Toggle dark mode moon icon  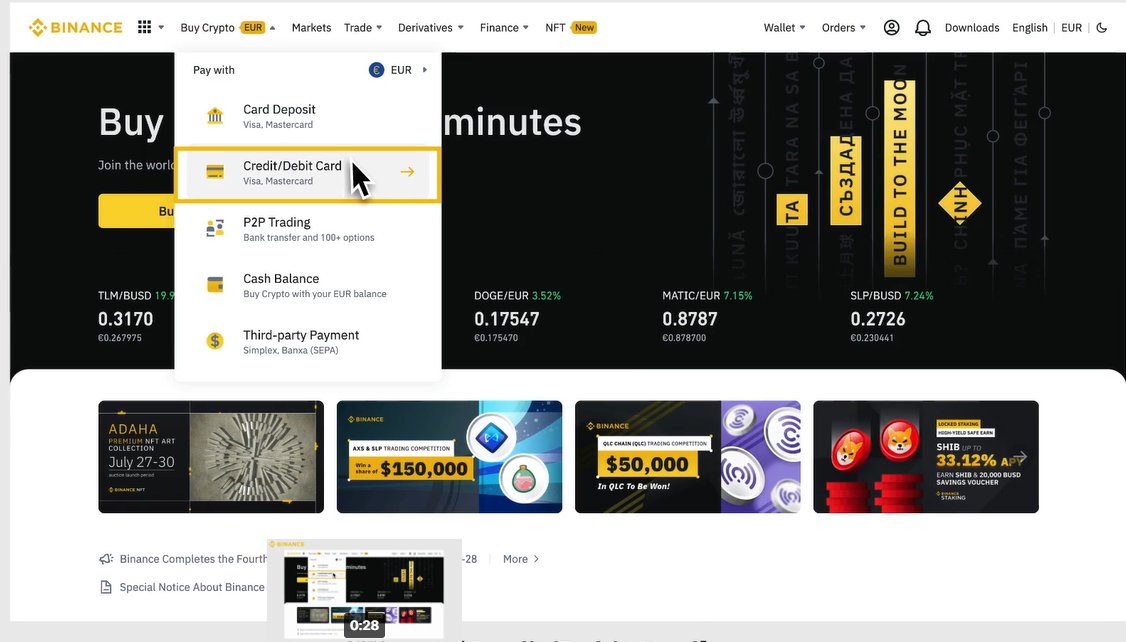1102,27
